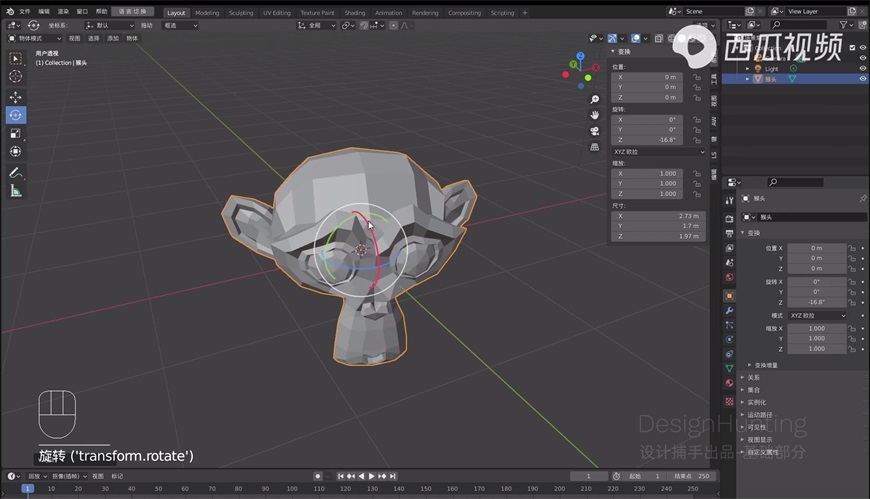Select the Cursor tool
Image resolution: width=870 pixels, height=499 pixels.
16,76
